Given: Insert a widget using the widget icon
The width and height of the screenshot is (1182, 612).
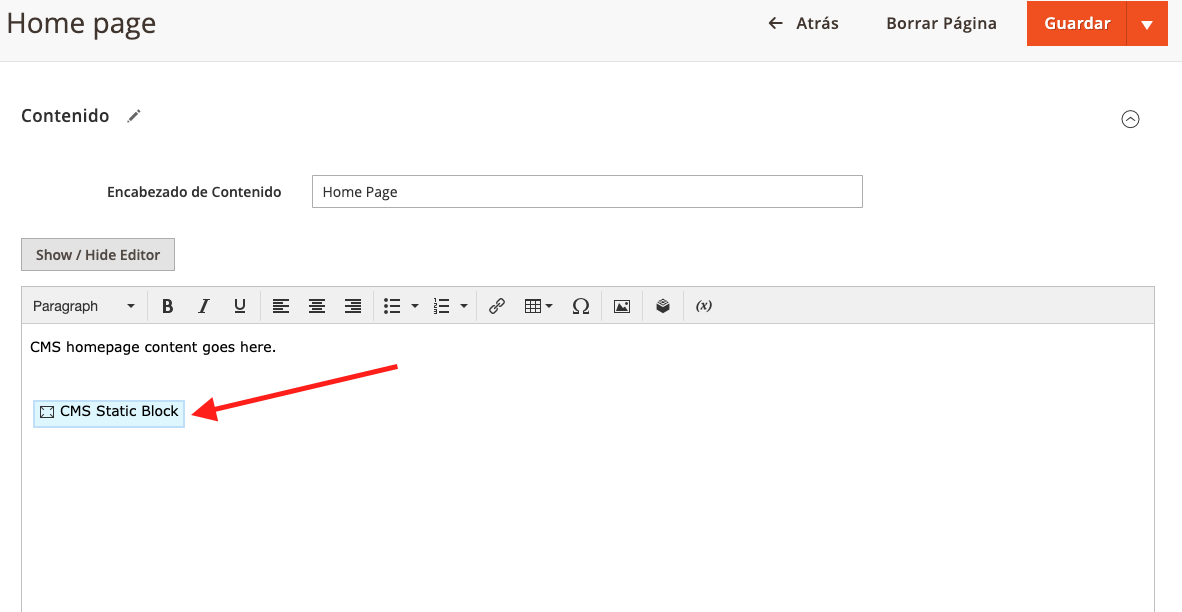Looking at the screenshot, I should [x=663, y=306].
